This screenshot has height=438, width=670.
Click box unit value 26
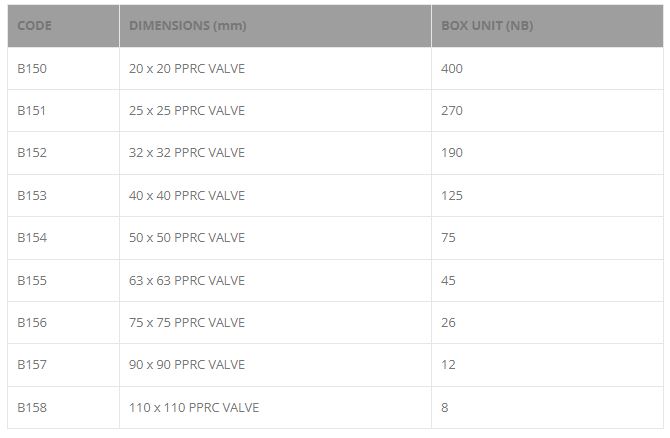(x=449, y=322)
